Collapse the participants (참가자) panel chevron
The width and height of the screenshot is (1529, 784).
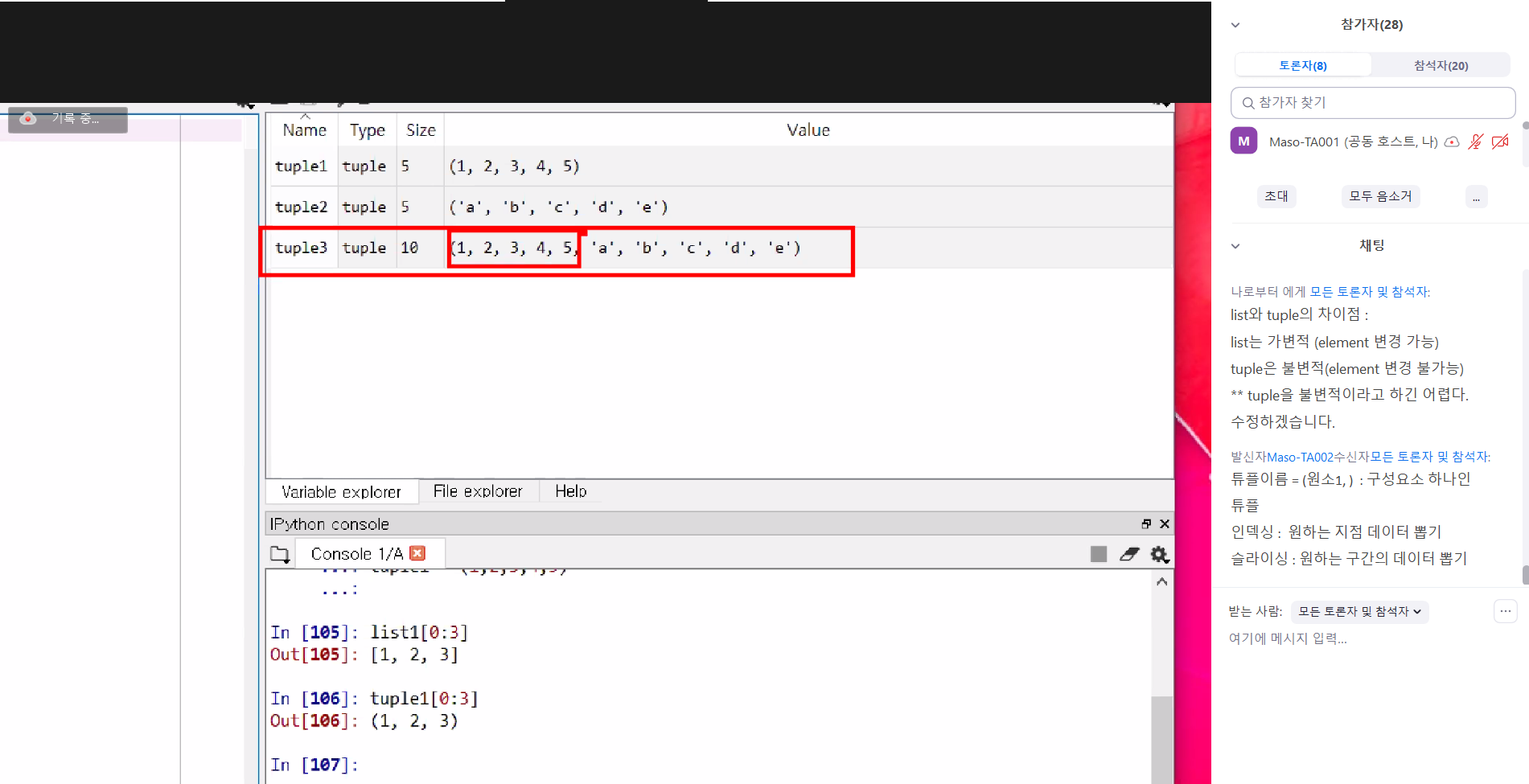1235,25
